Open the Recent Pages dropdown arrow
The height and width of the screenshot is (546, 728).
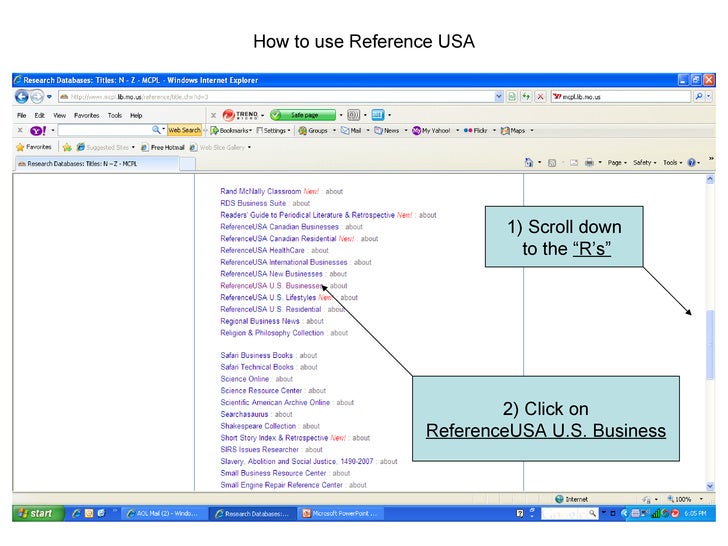tap(49, 97)
